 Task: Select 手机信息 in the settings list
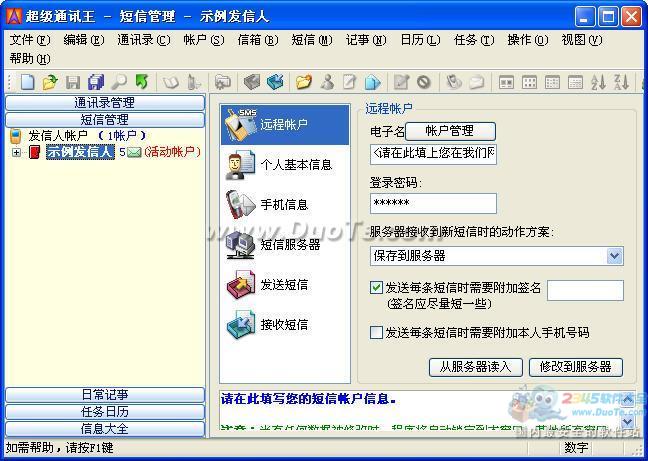[285, 205]
